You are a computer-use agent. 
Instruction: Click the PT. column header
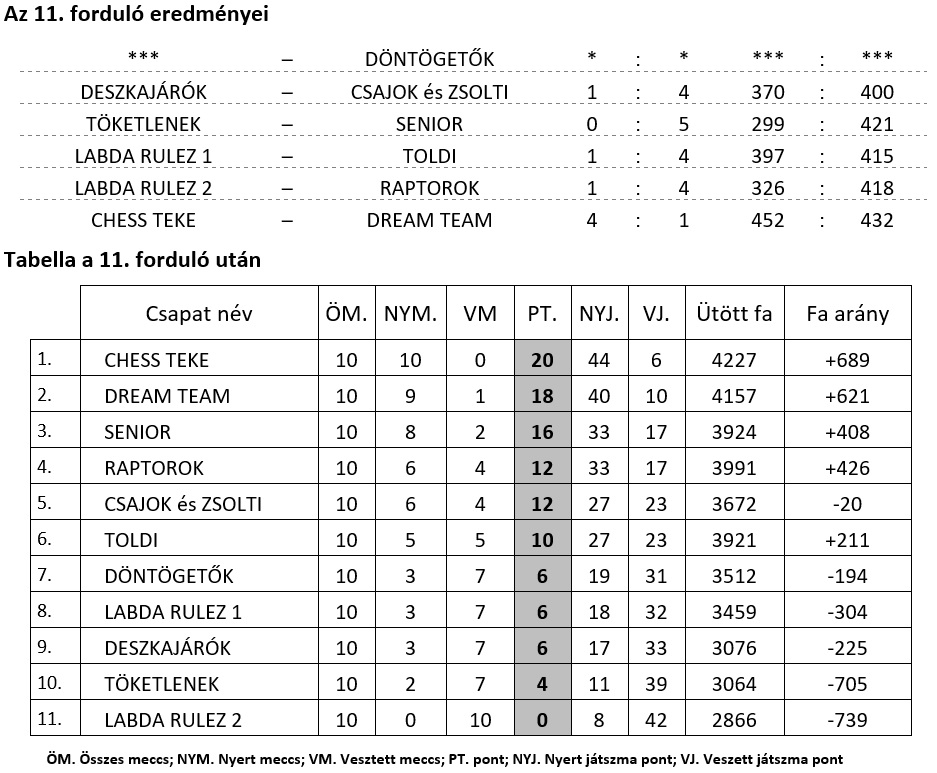[x=542, y=313]
